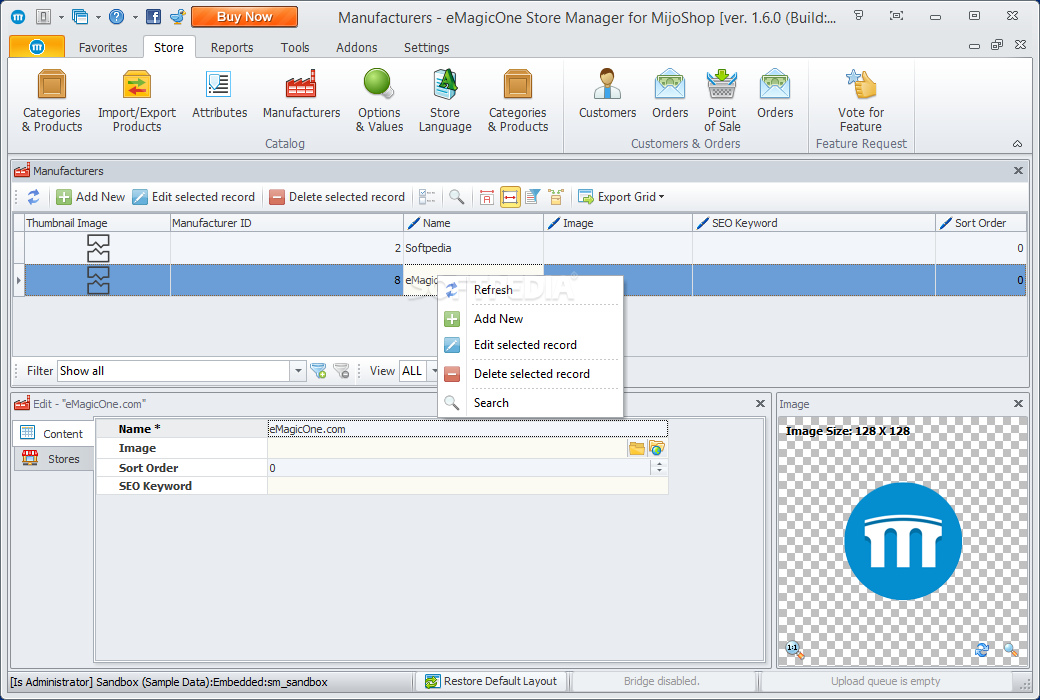The image size is (1040, 700).
Task: Click the column autofit 'A' width icon
Action: pos(487,197)
